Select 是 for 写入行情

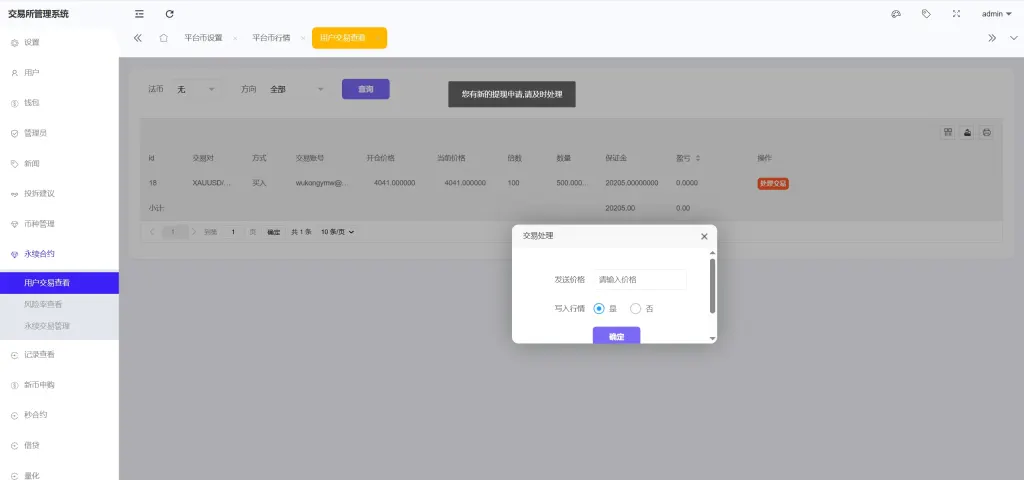[599, 309]
